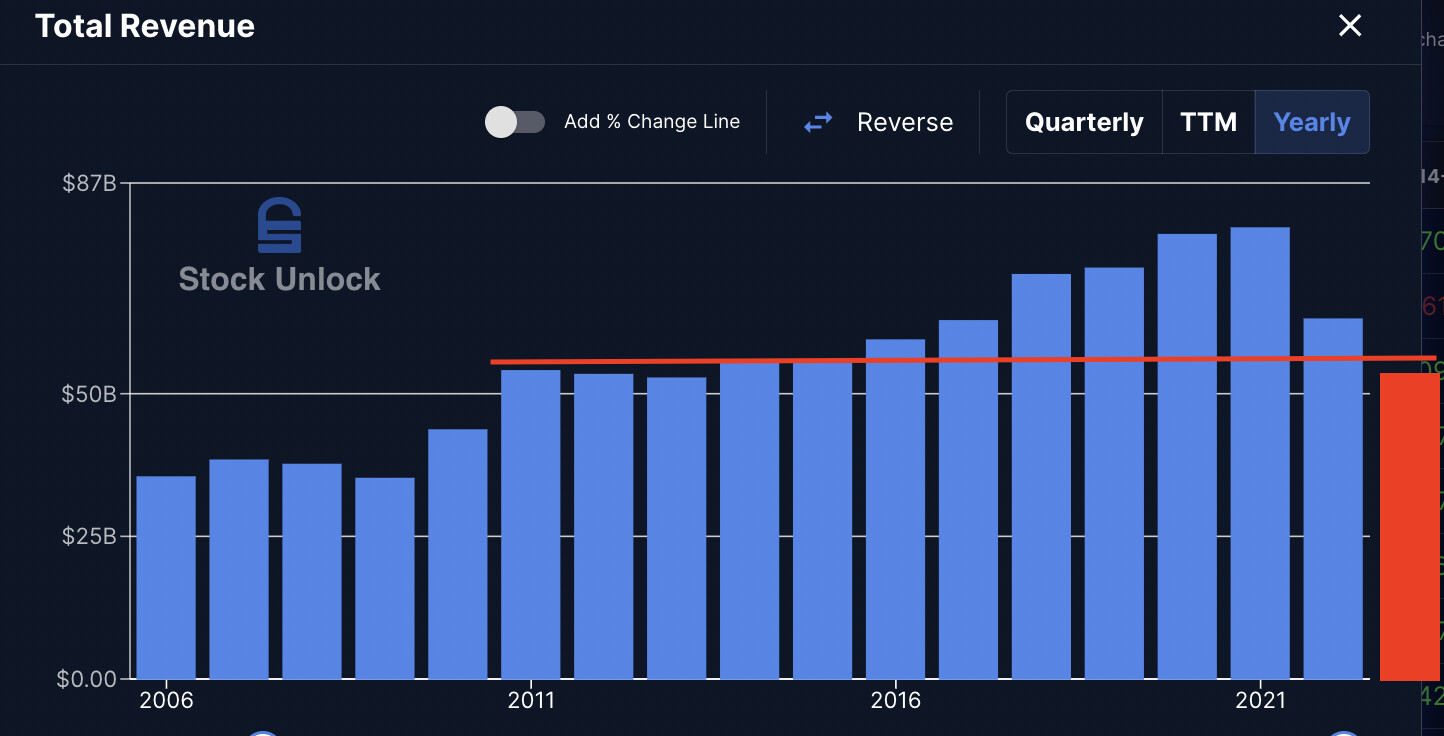The image size is (1444, 736).
Task: Switch to the Quarterly view
Action: pos(1084,122)
